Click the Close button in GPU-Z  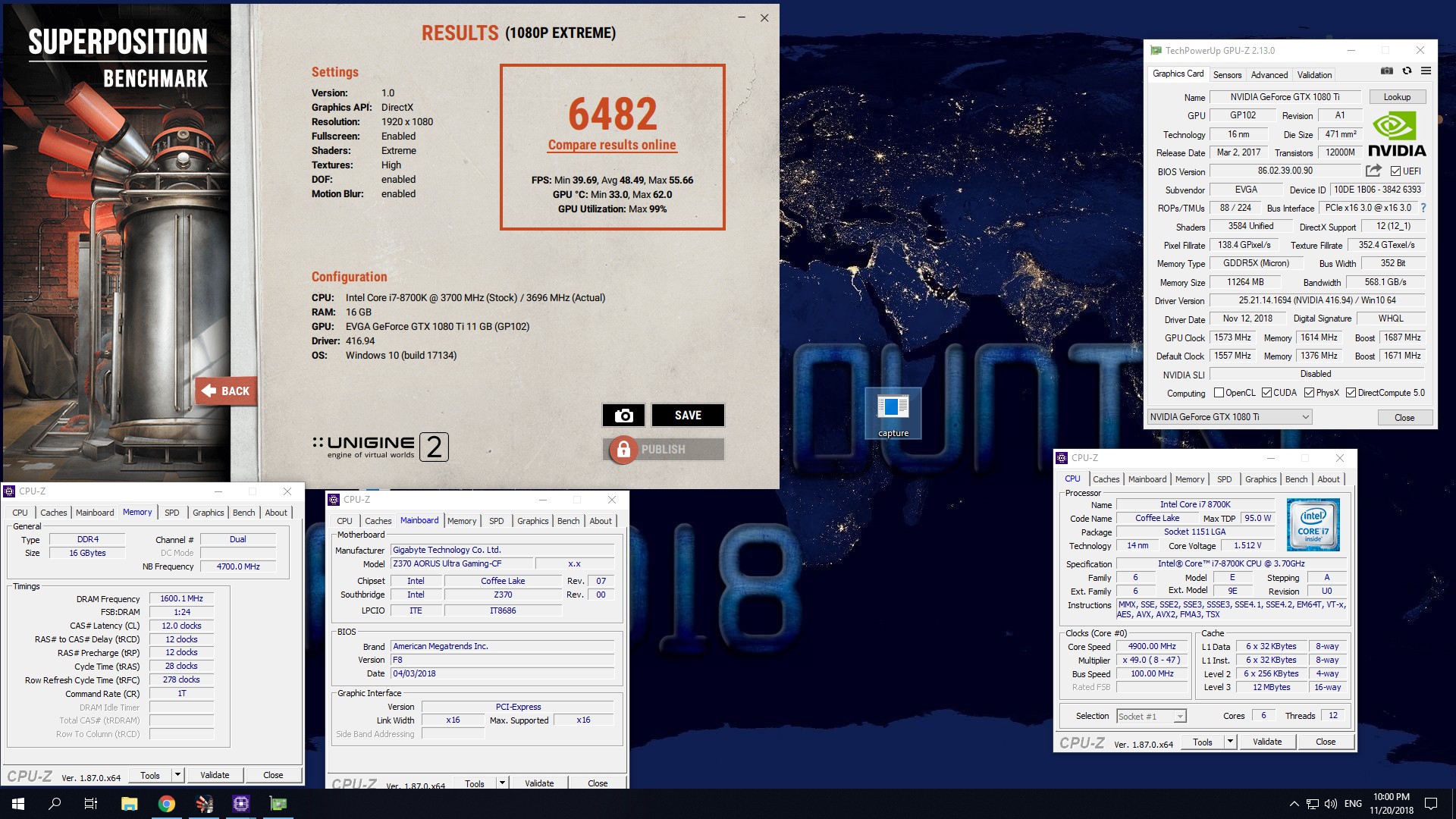point(1404,418)
